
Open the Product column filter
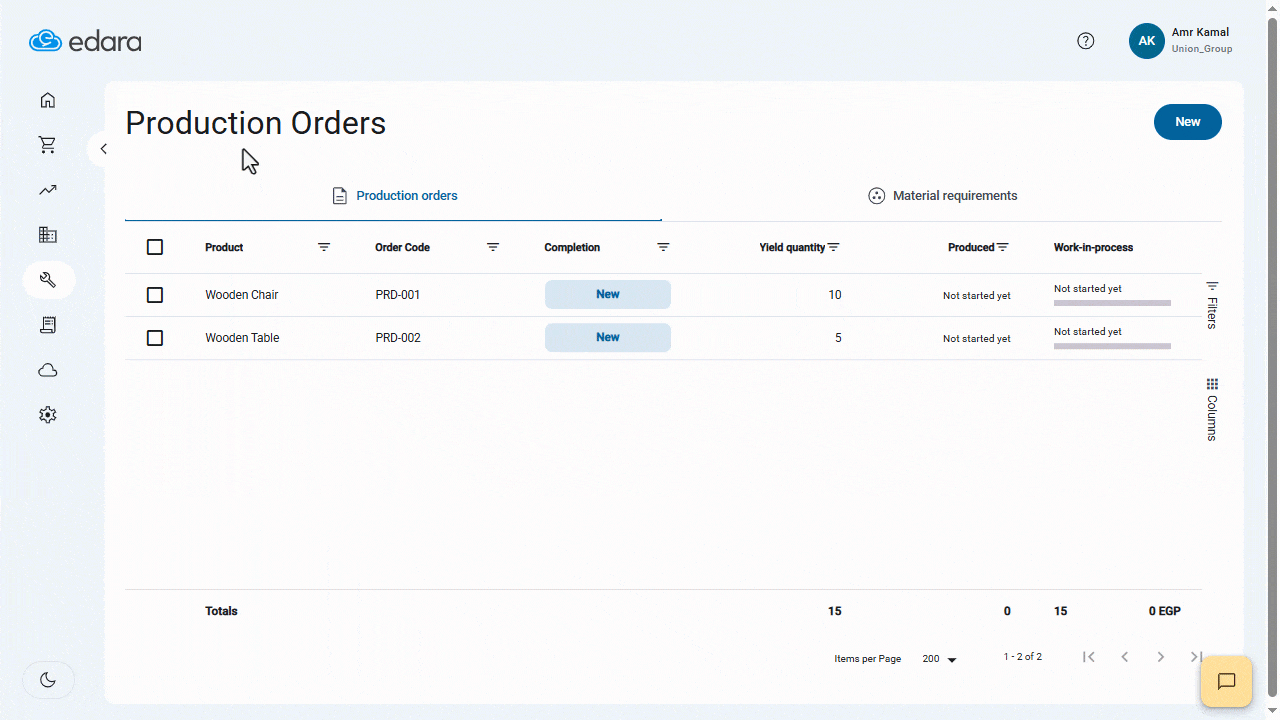[324, 247]
